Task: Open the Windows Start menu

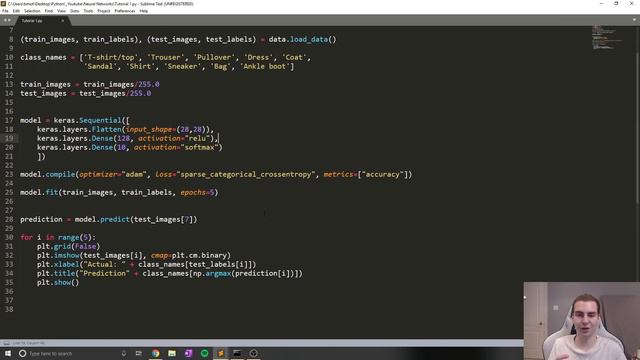Action: click(x=8, y=353)
